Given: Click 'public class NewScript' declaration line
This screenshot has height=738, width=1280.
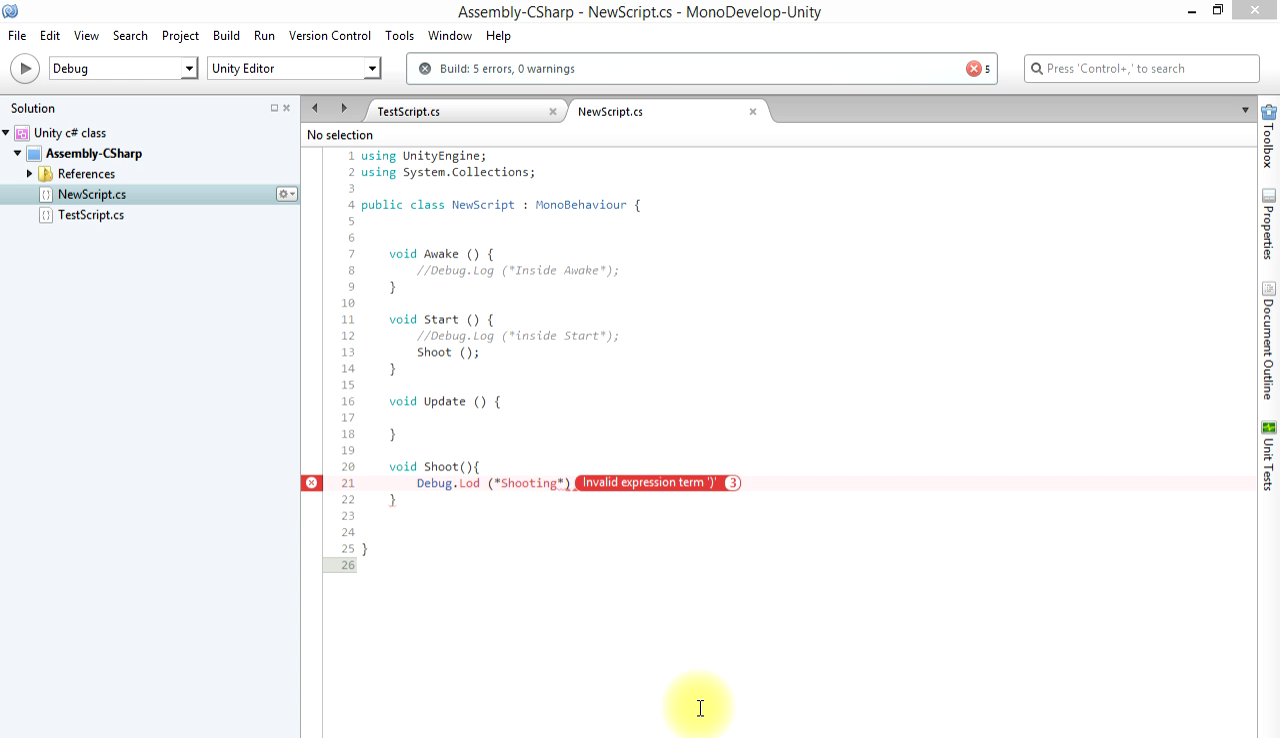Looking at the screenshot, I should pos(500,205).
